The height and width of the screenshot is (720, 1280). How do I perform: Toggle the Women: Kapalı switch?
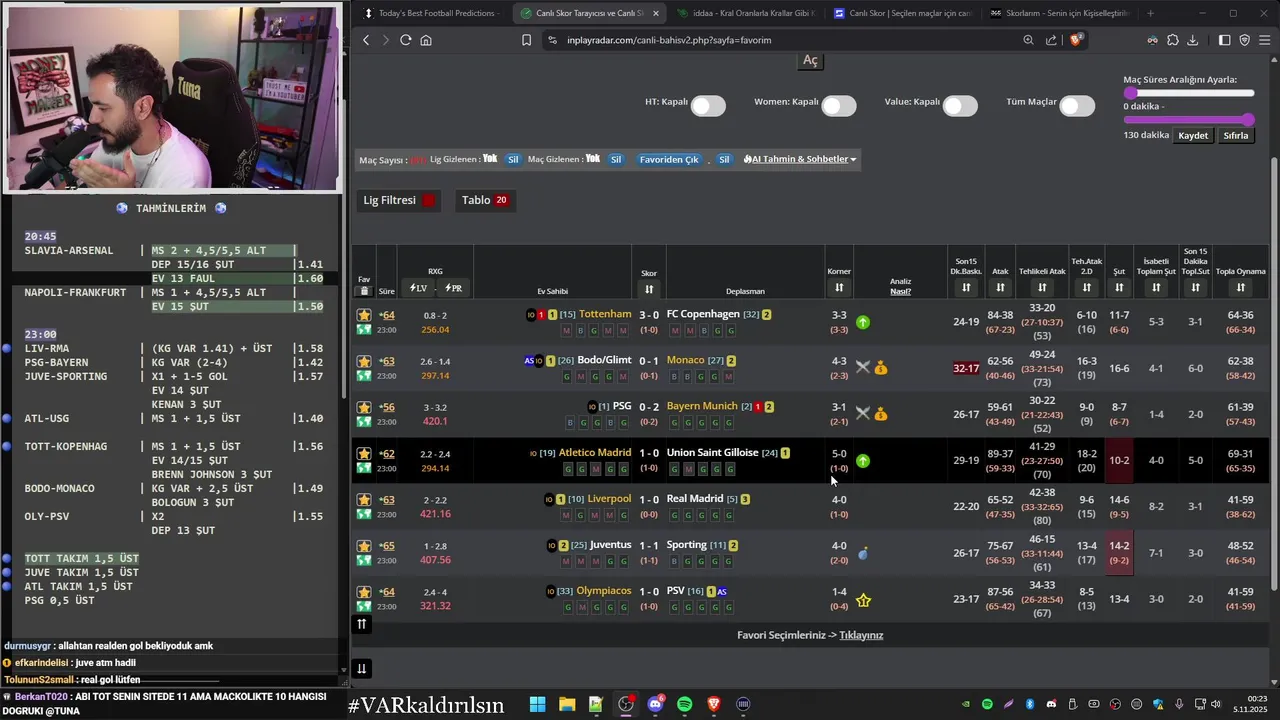click(839, 106)
